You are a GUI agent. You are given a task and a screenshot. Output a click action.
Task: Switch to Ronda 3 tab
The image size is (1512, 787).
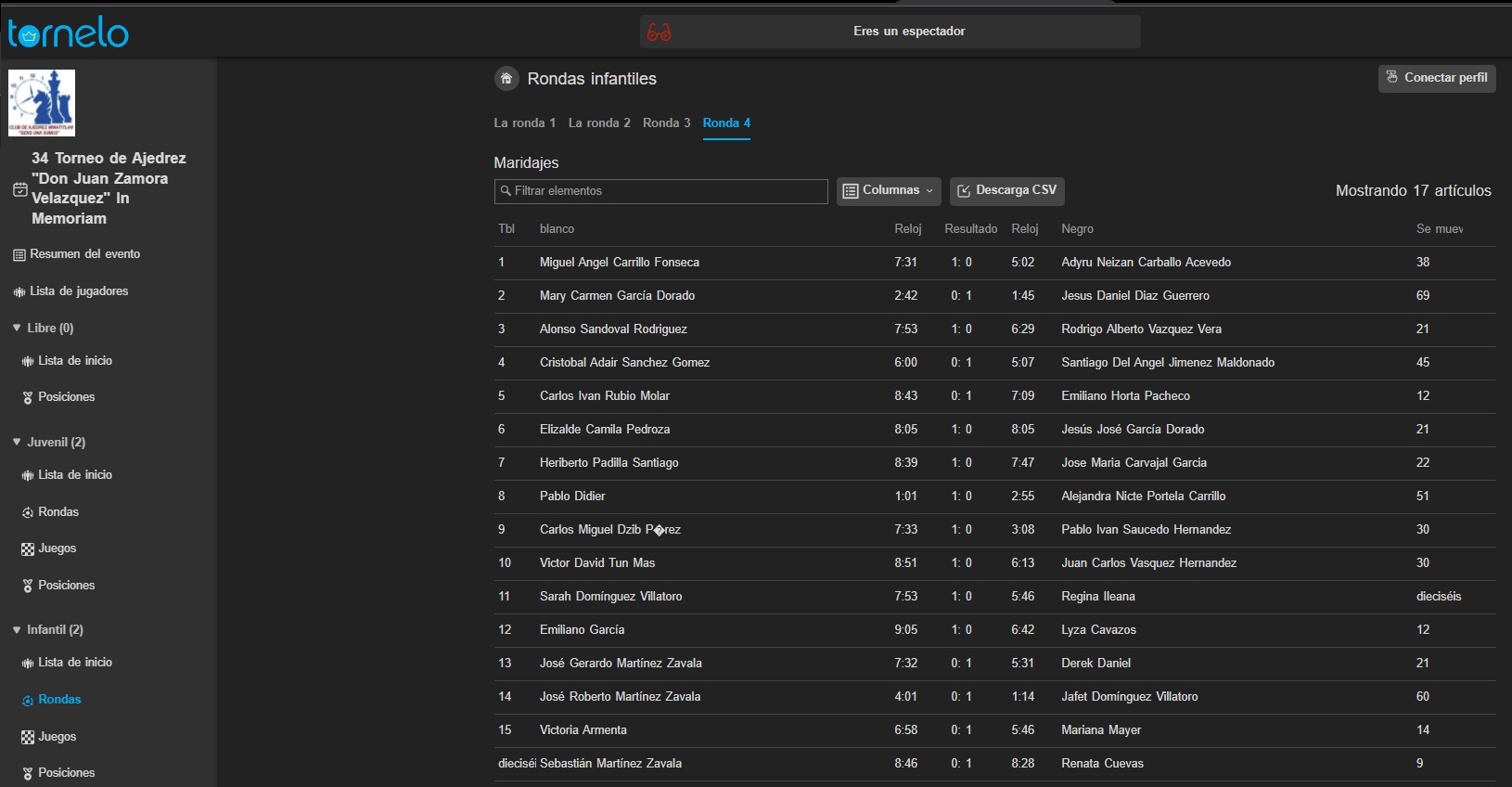click(x=666, y=123)
